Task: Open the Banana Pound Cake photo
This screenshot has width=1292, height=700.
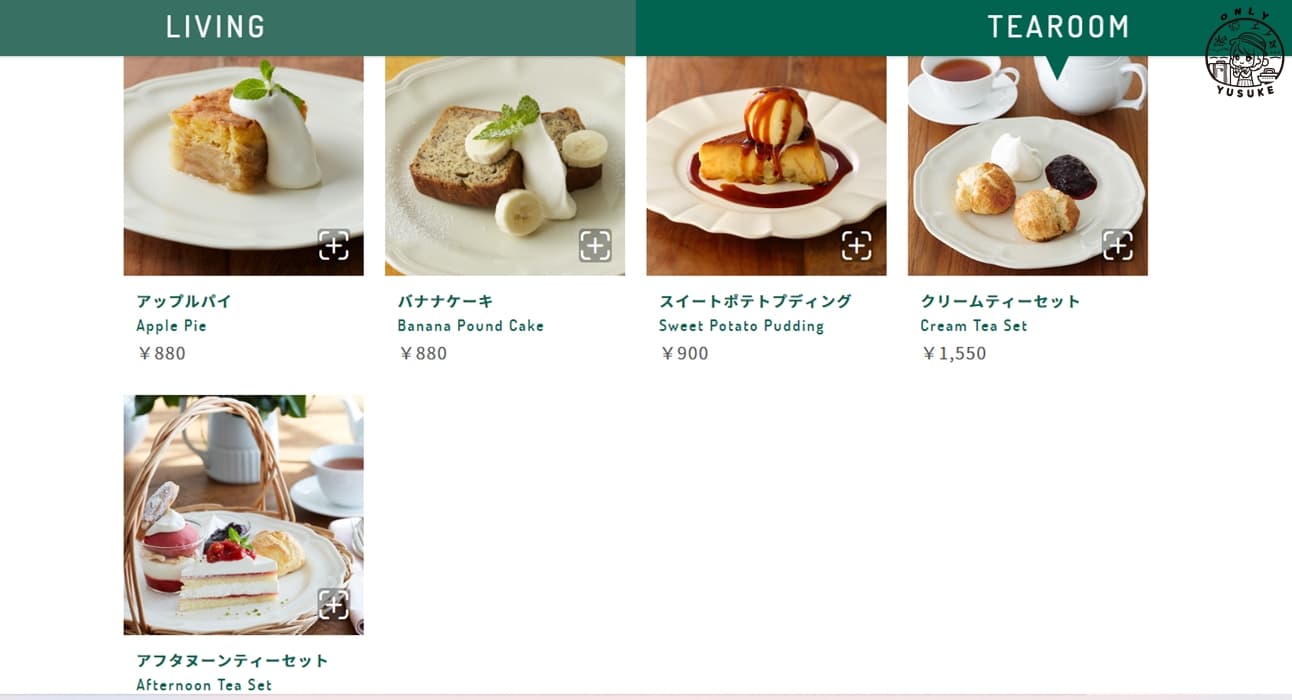Action: [505, 166]
